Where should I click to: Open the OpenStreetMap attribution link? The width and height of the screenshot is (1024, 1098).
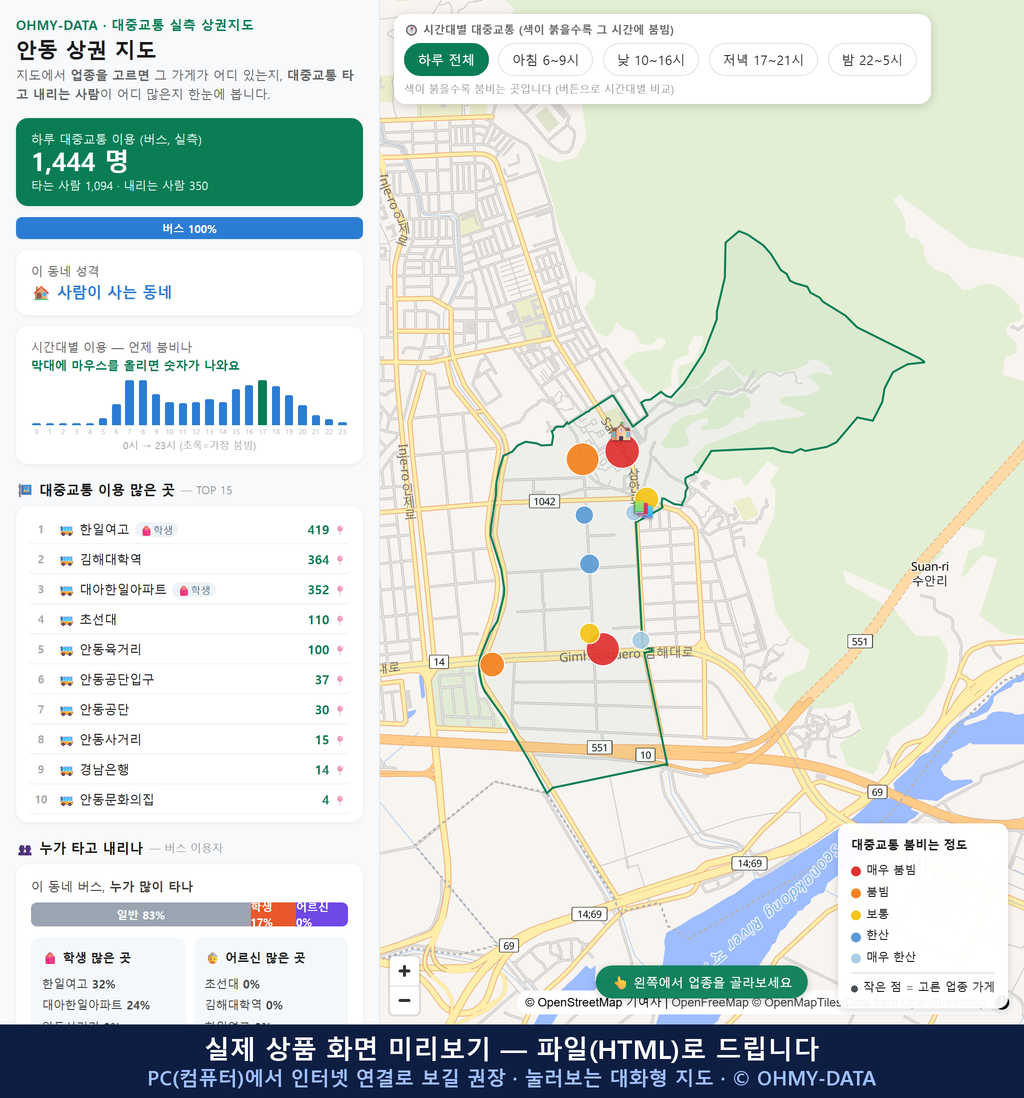point(574,1003)
